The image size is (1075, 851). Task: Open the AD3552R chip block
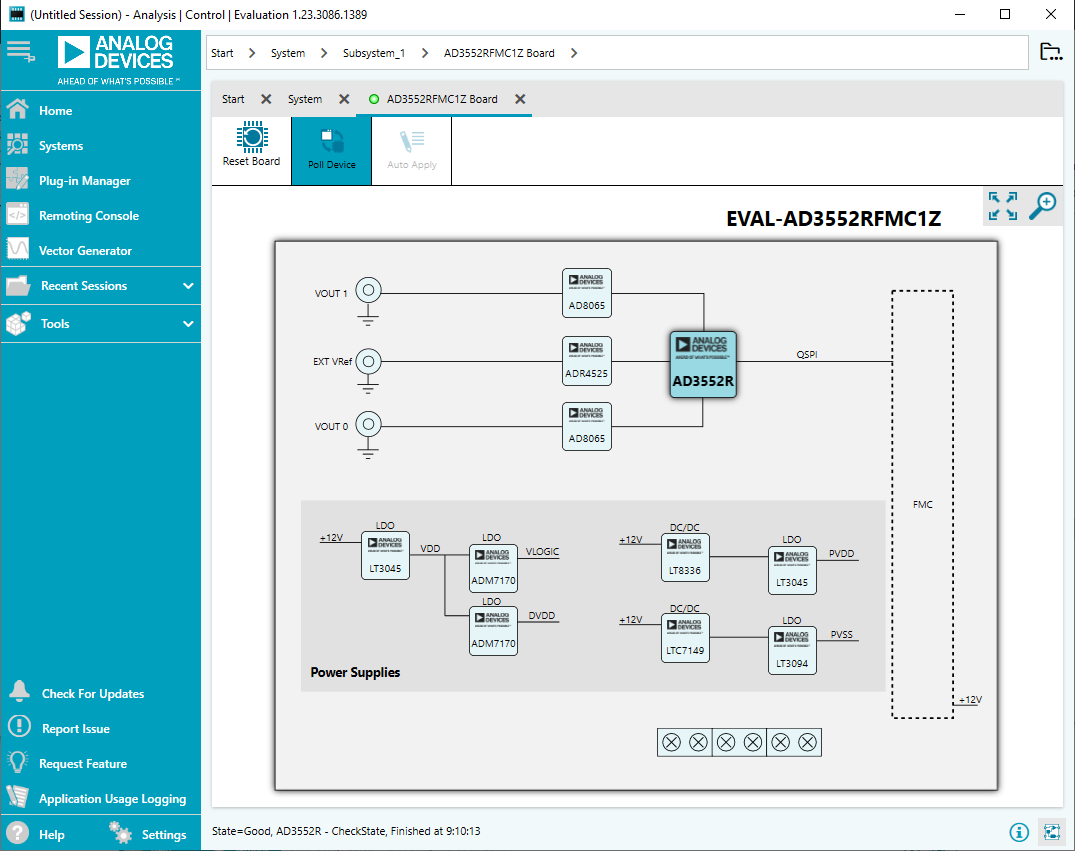click(703, 365)
